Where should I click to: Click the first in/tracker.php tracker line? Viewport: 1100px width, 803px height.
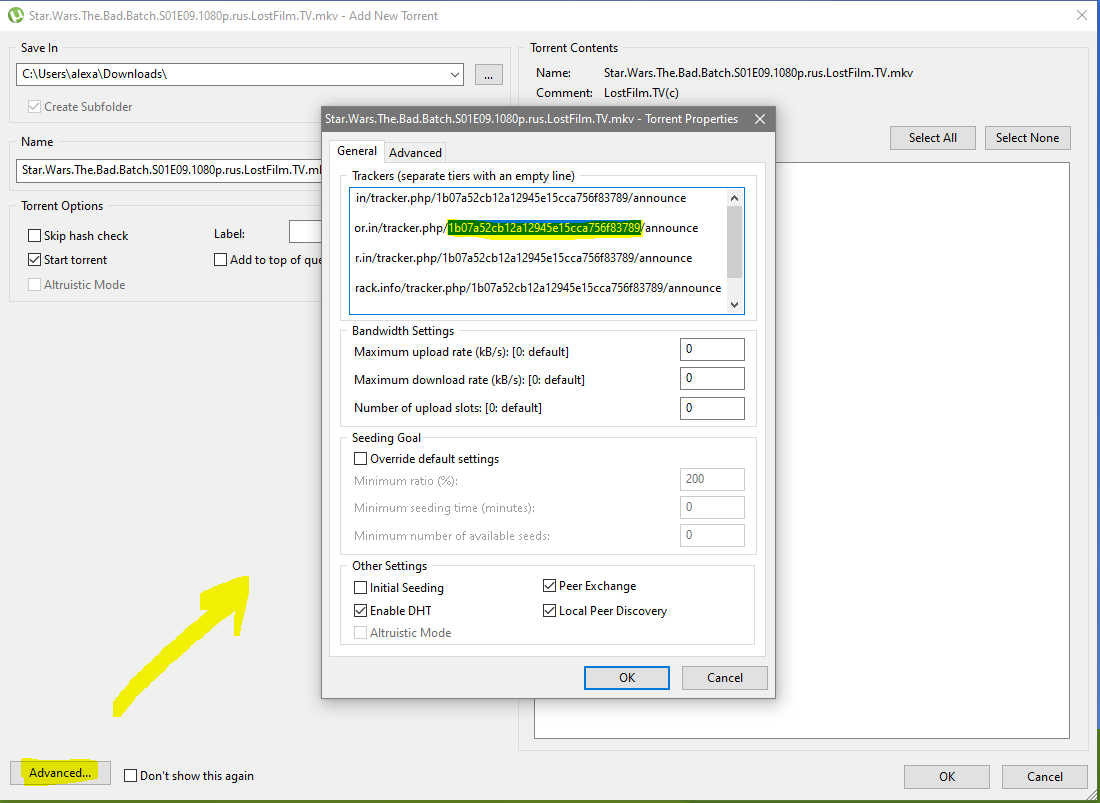point(521,198)
